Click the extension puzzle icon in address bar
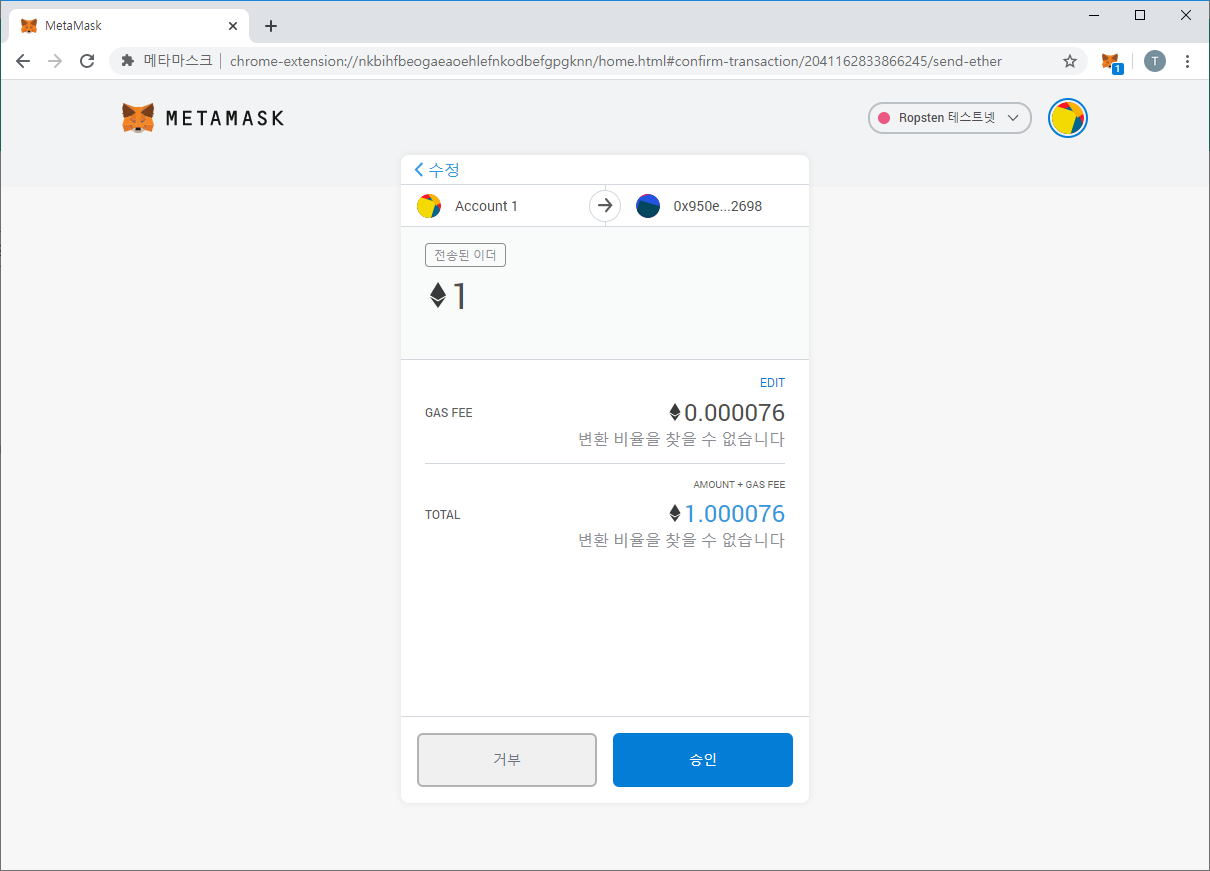This screenshot has height=871, width=1210. [x=128, y=61]
